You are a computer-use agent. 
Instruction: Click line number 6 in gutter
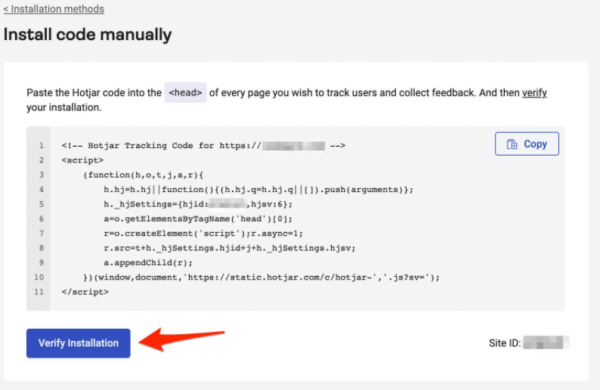[x=41, y=219]
